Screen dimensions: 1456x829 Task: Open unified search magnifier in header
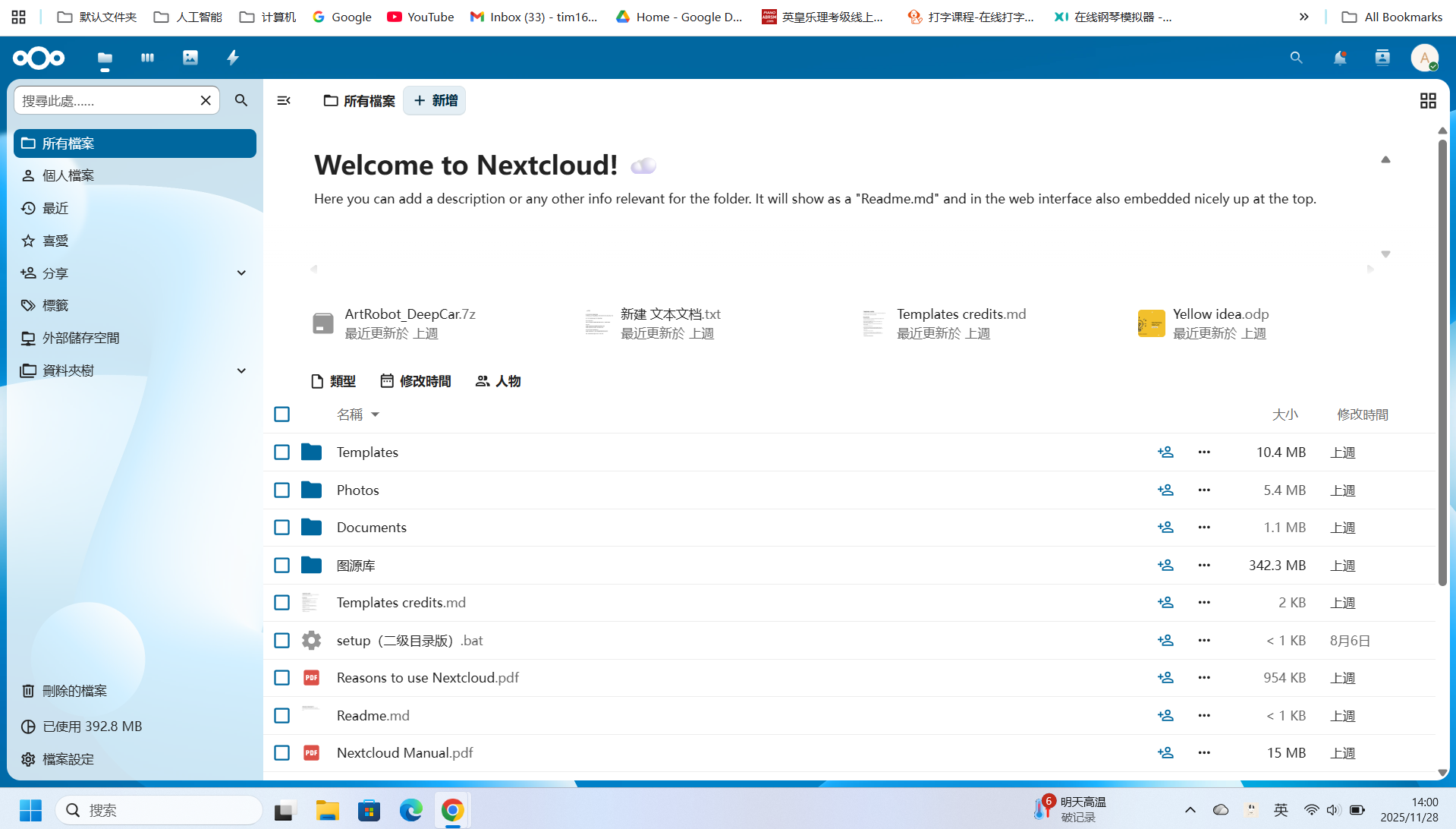point(1296,58)
